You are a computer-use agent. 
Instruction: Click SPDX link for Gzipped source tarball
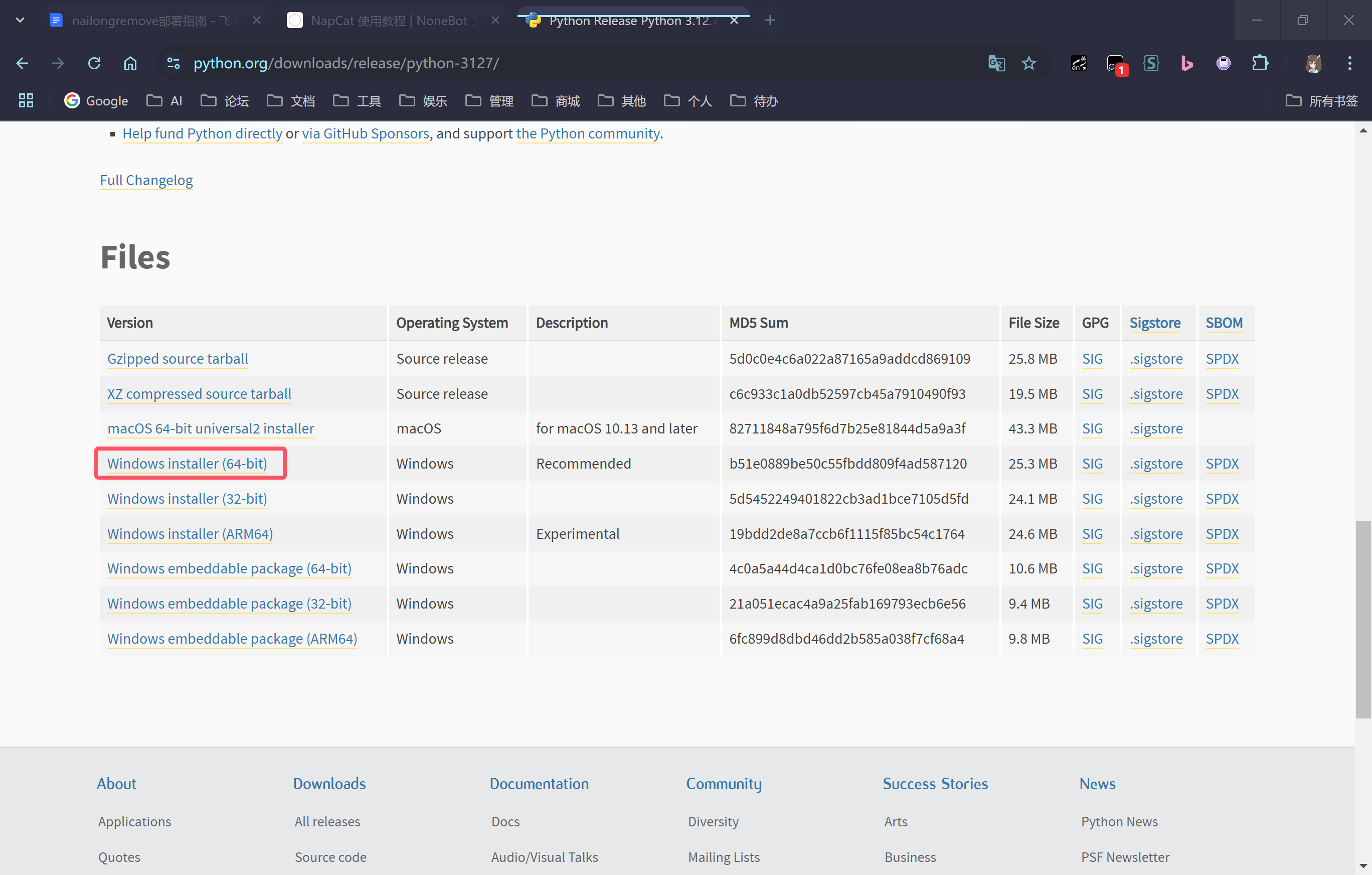1222,359
